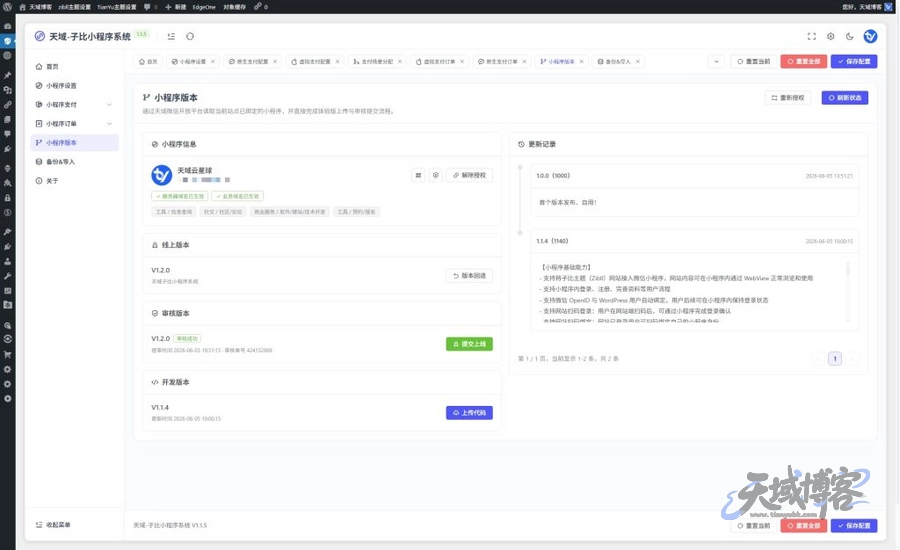Expand the 小程序订单 sidebar submenu
The width and height of the screenshot is (900, 550).
pos(109,123)
